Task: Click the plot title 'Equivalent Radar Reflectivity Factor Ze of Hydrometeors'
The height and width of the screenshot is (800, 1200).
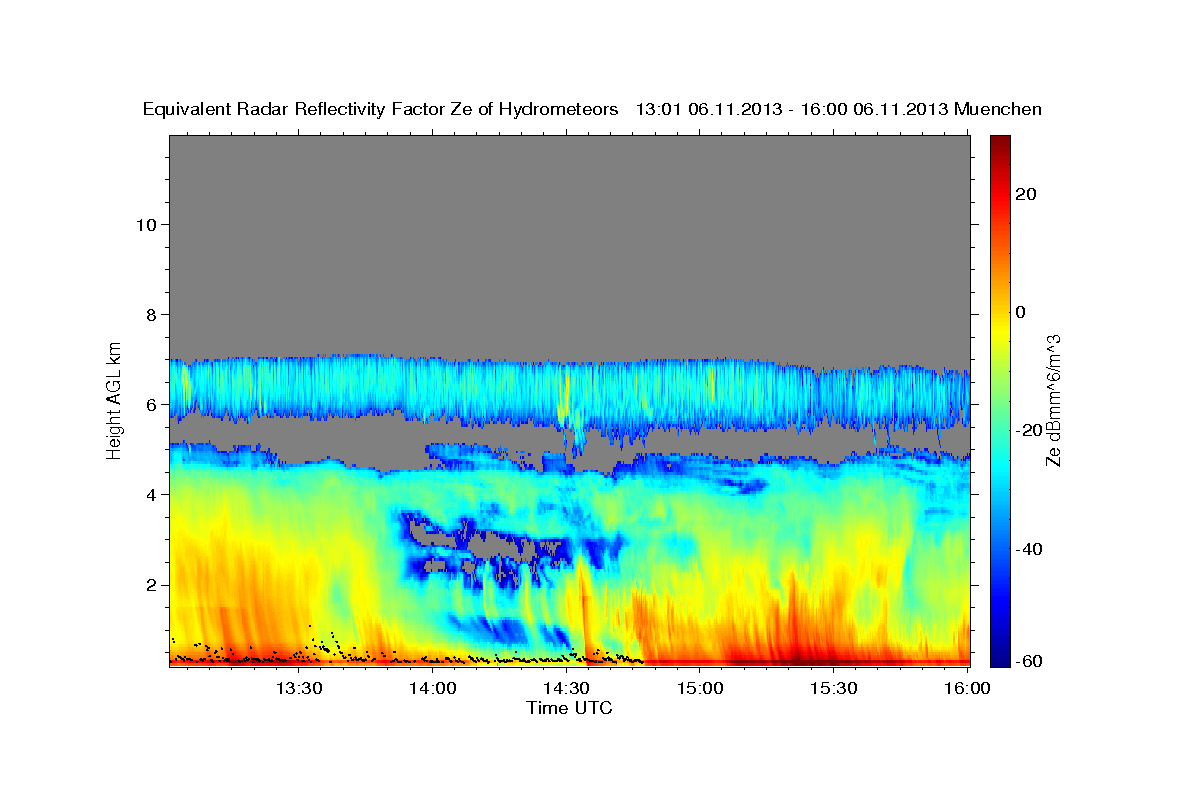Action: [381, 110]
